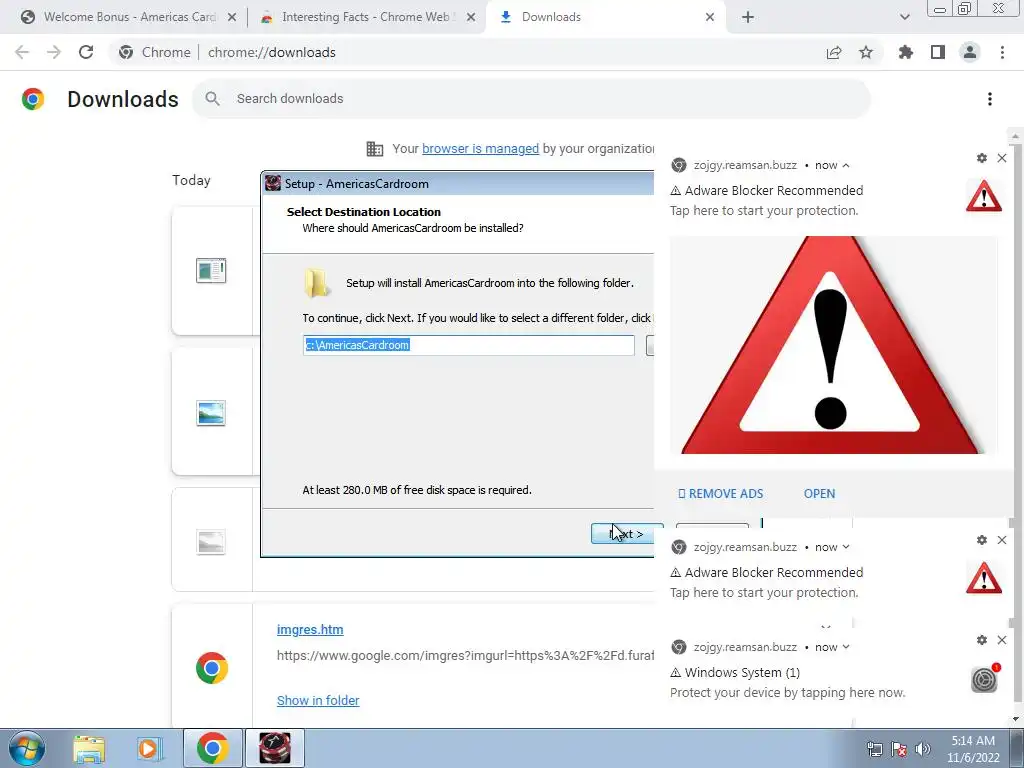
Task: Click the Today date heading
Action: coord(191,180)
